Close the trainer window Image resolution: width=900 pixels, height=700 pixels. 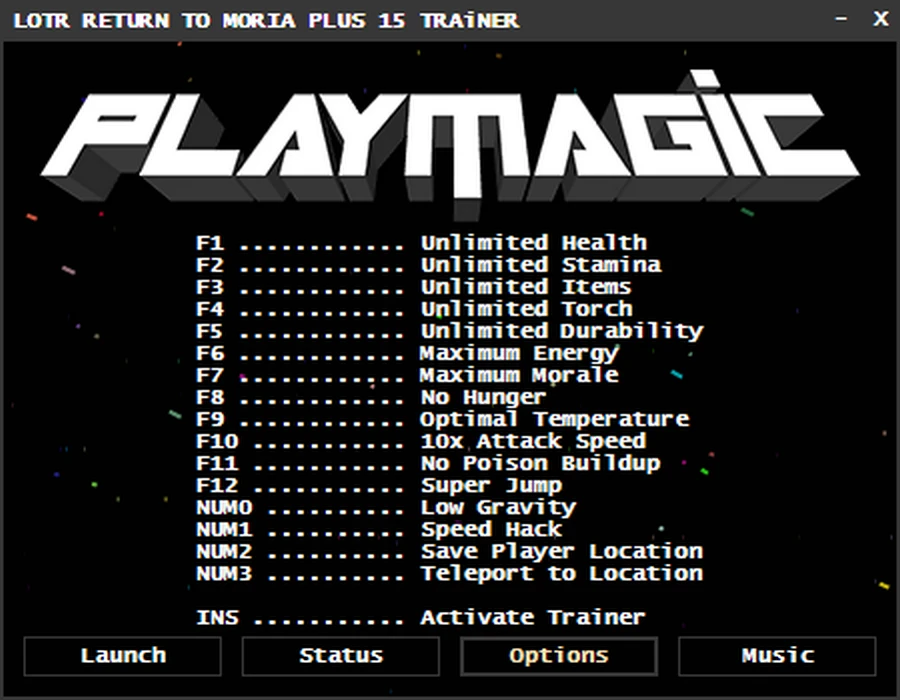click(x=880, y=20)
